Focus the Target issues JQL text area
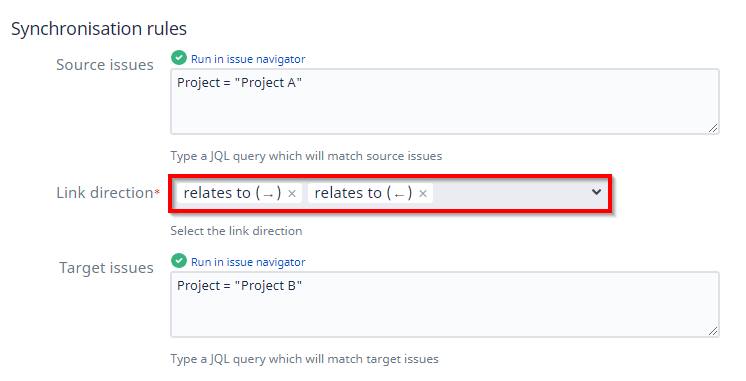 [445, 304]
